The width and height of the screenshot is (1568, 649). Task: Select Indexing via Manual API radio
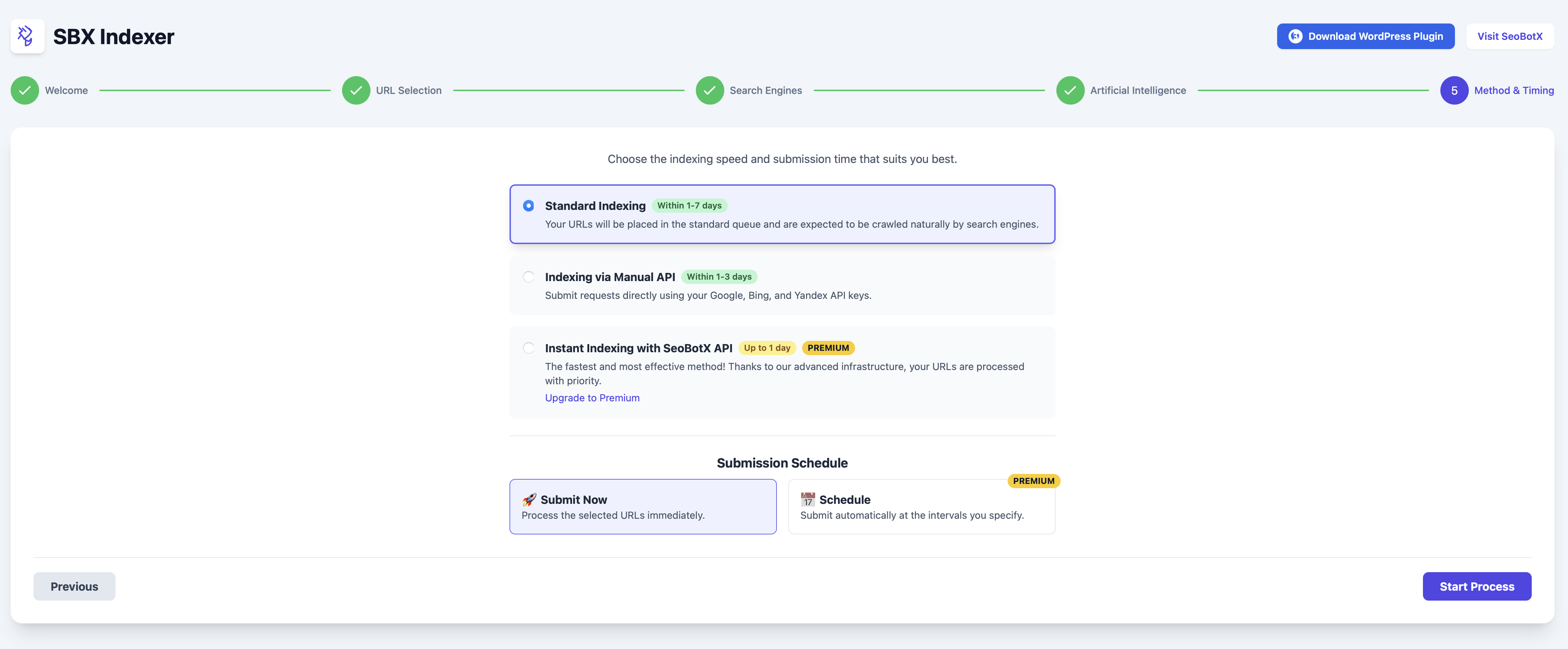tap(528, 277)
